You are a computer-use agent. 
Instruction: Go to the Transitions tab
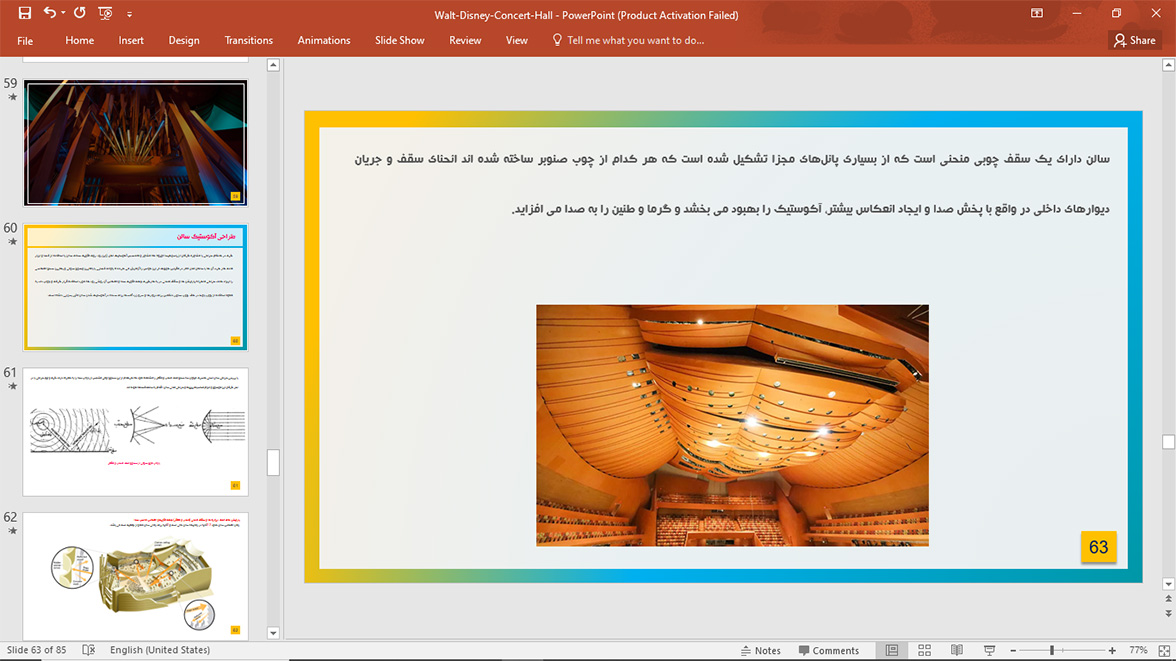tap(248, 41)
